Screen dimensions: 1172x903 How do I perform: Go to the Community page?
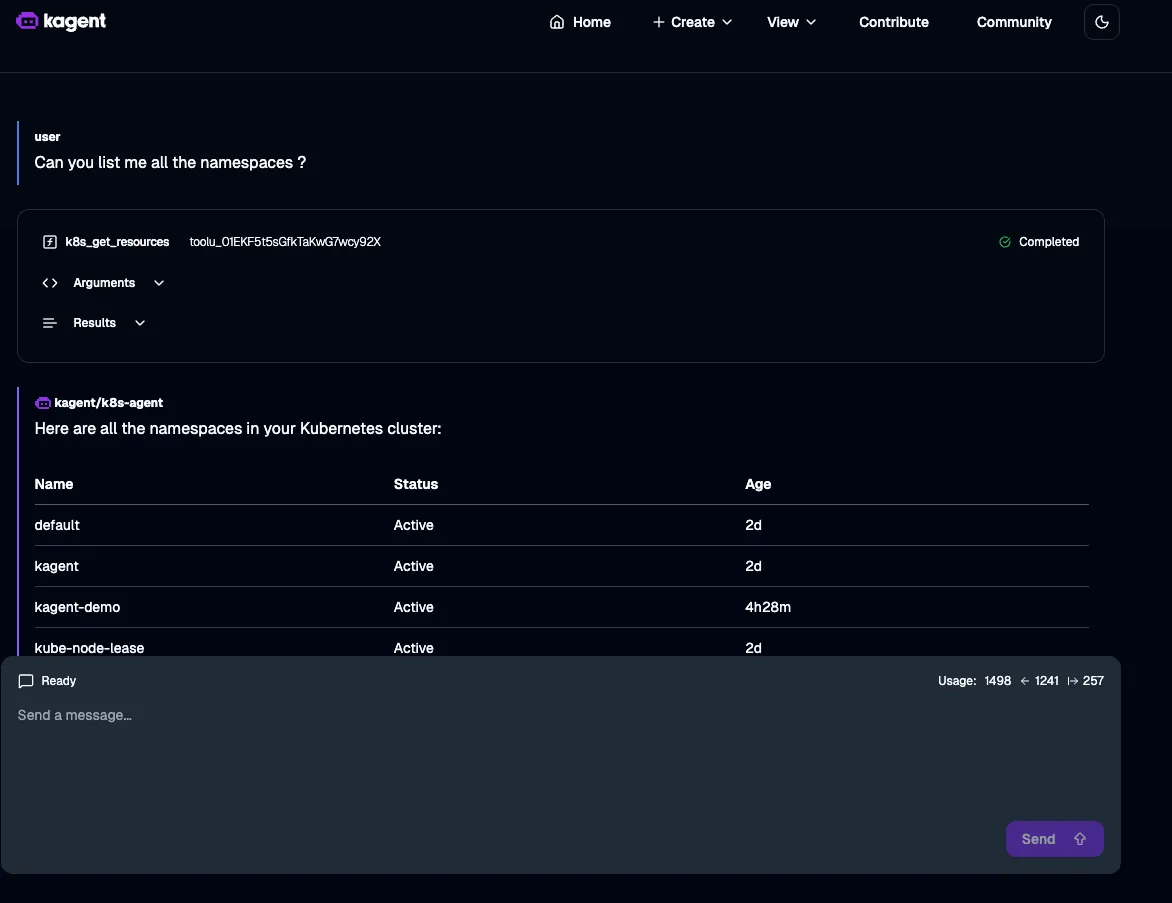(1013, 22)
